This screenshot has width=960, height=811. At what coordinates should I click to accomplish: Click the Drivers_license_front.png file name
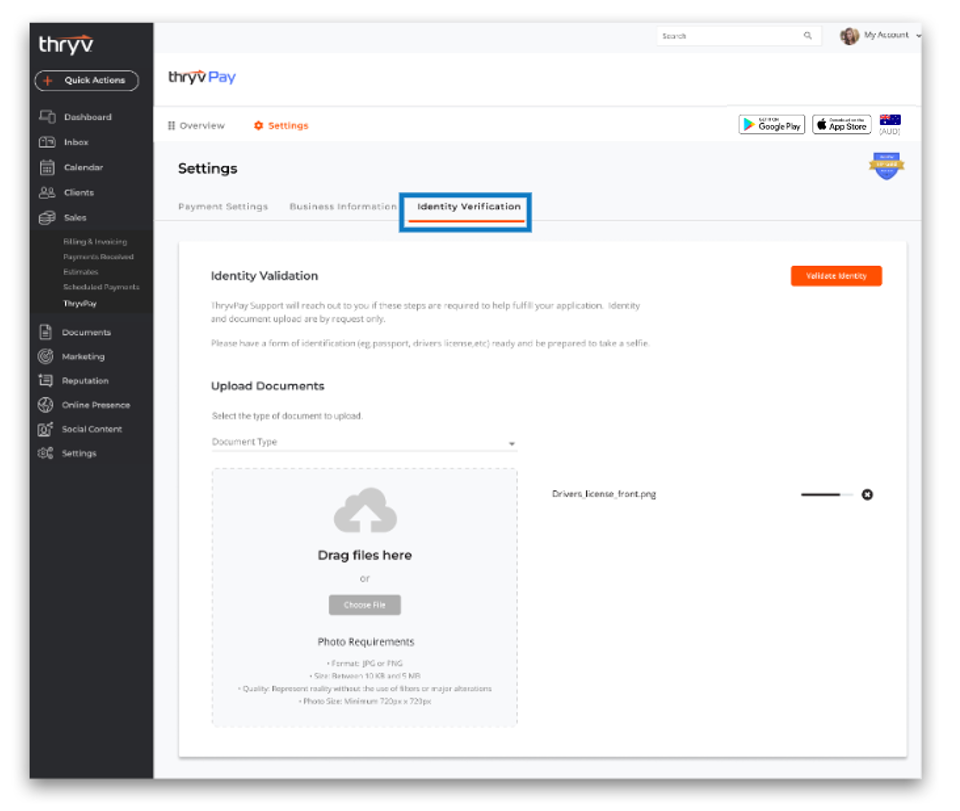pos(604,494)
